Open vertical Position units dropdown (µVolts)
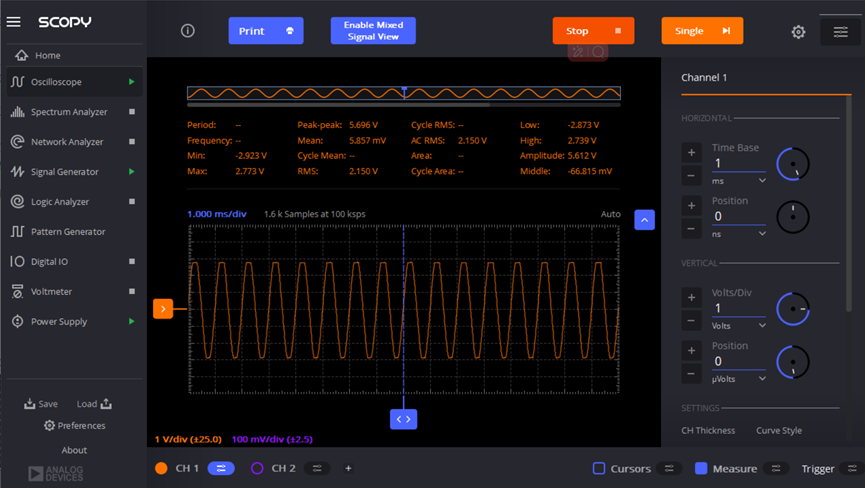The image size is (865, 488). click(738, 379)
